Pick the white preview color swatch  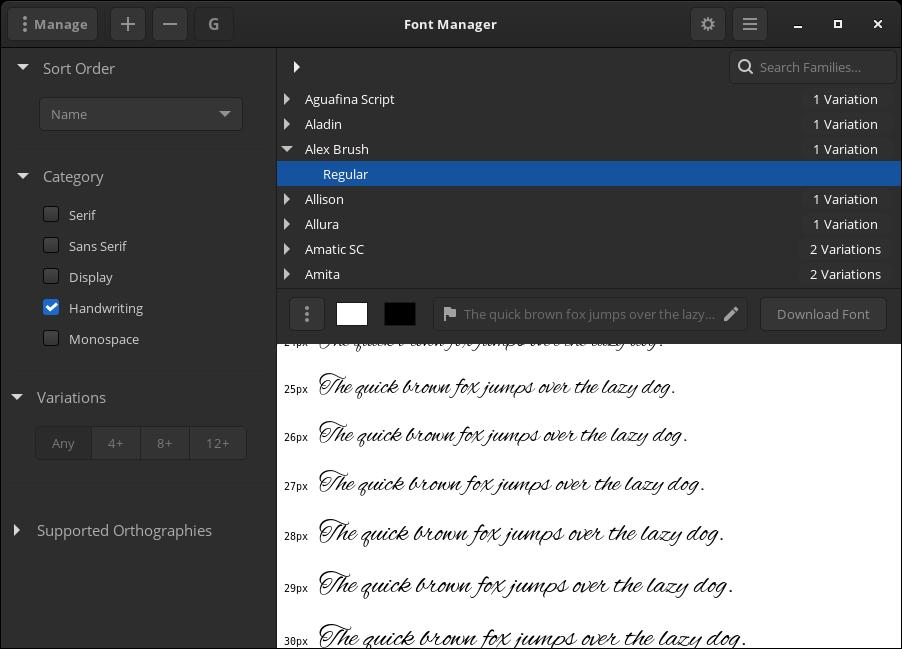pyautogui.click(x=351, y=314)
